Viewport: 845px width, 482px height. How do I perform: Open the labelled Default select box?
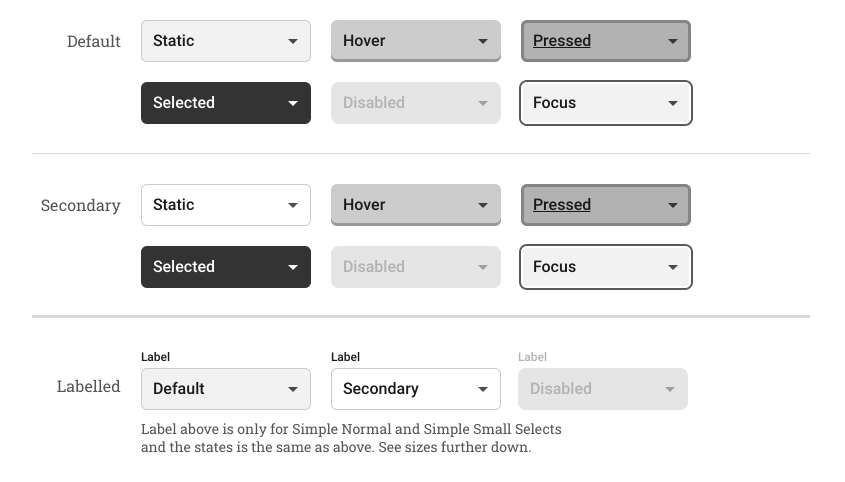click(x=225, y=389)
